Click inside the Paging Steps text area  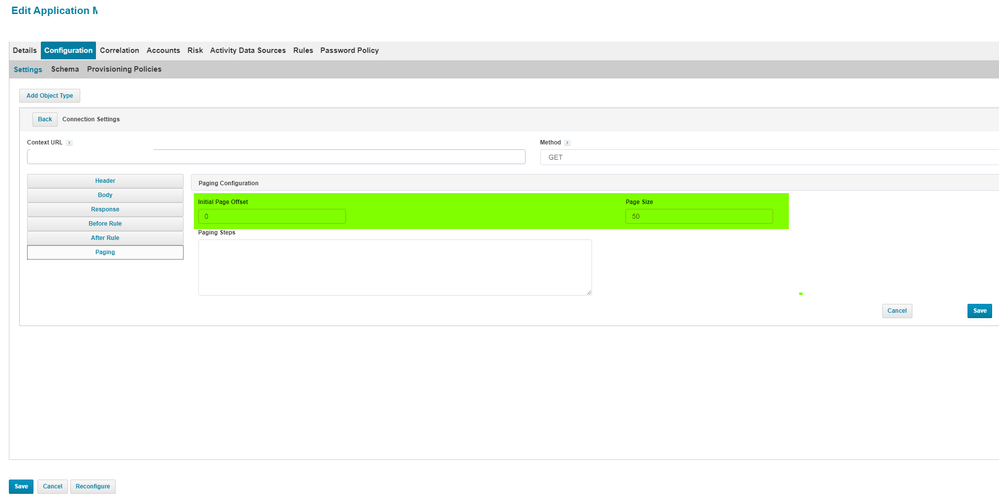click(394, 267)
